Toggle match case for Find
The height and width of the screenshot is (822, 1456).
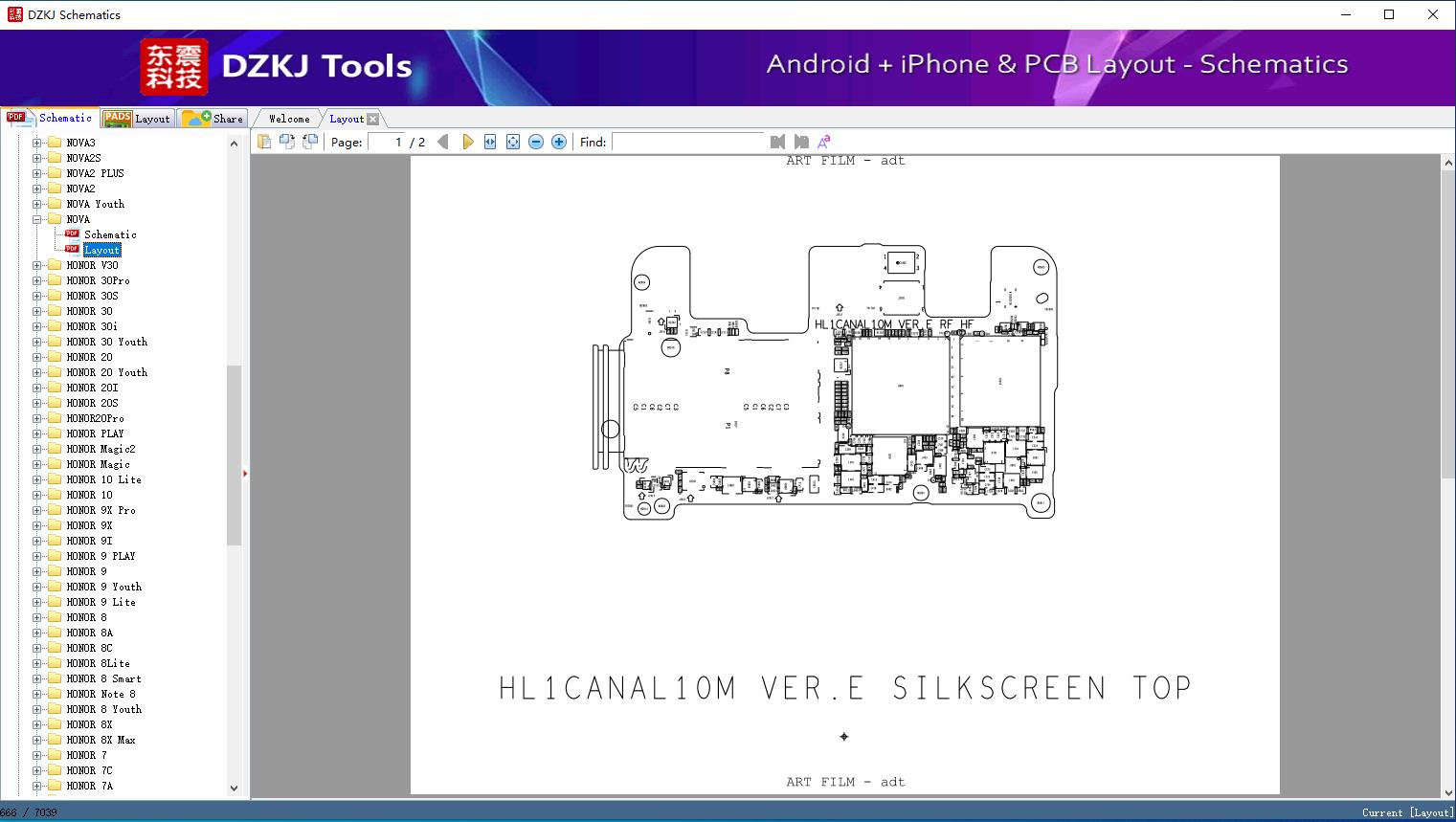click(x=824, y=142)
